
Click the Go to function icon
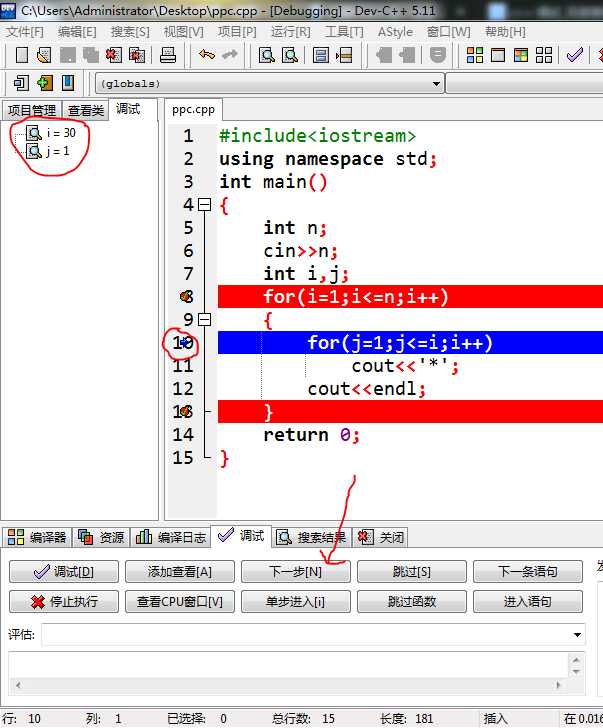pyautogui.click(x=321, y=55)
